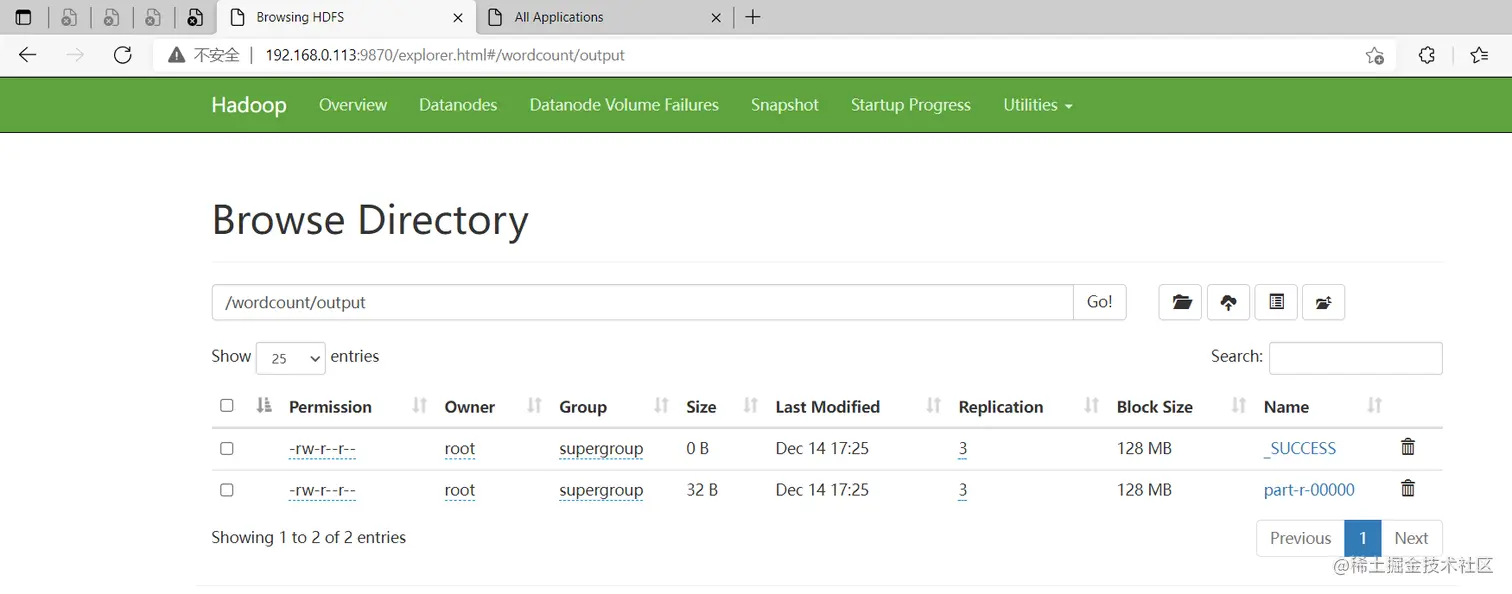Screen dimensions: 1512x594
Task: Check the part-r-00000 row checkbox
Action: coord(227,490)
